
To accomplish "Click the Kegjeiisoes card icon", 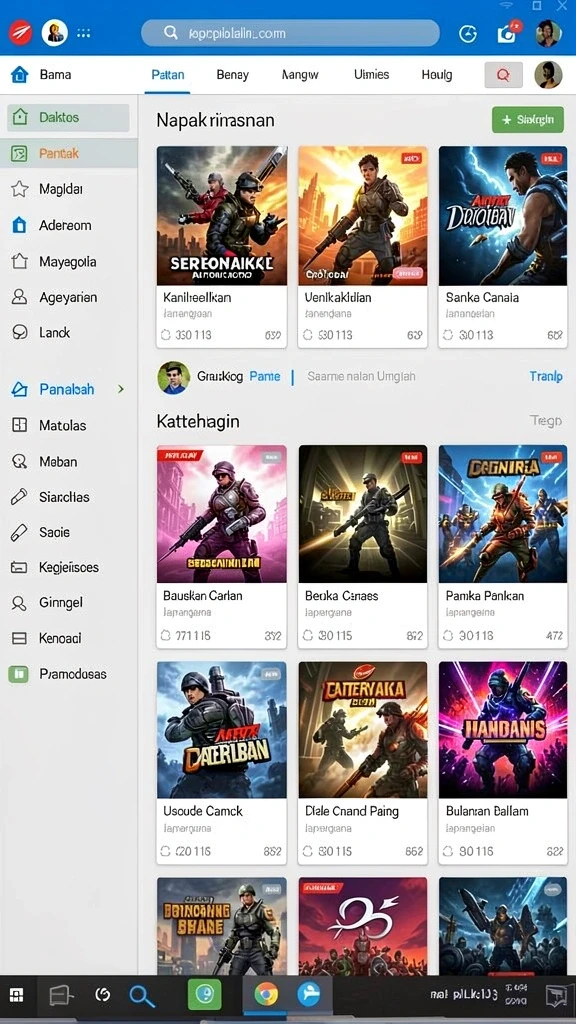I will (19, 568).
